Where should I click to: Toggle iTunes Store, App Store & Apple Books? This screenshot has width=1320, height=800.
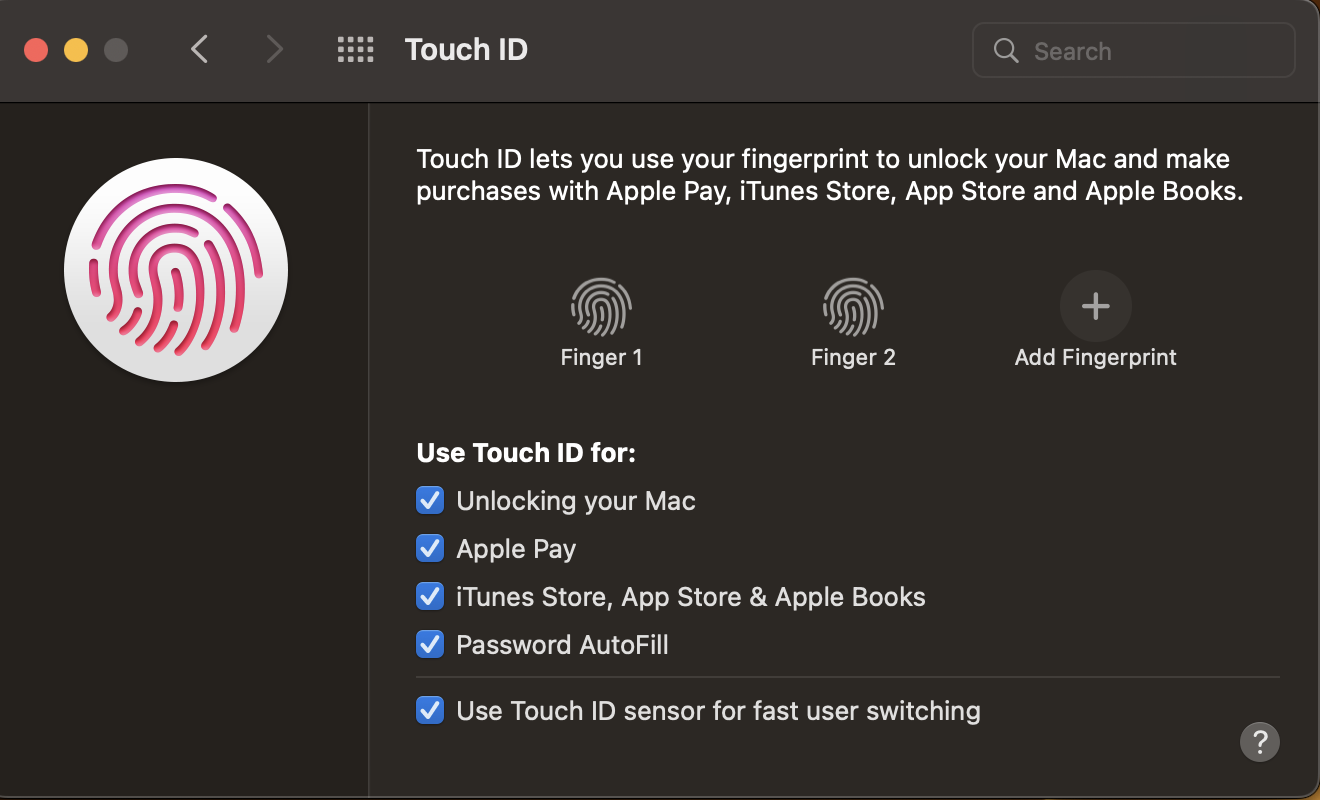[430, 596]
